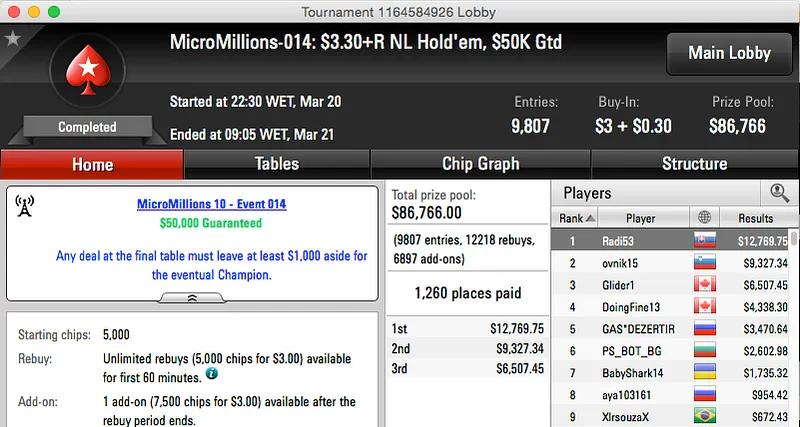Collapse the tournament info banner
This screenshot has height=427, width=800.
pos(192,297)
